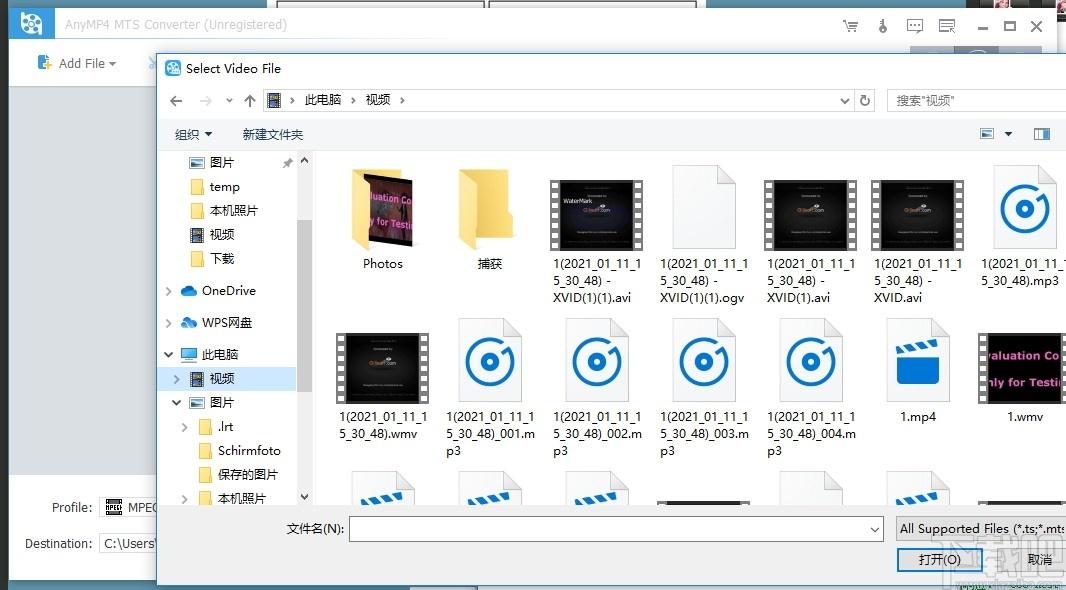The image size is (1066, 590).
Task: Expand the WPS网盘 tree node
Action: (169, 323)
